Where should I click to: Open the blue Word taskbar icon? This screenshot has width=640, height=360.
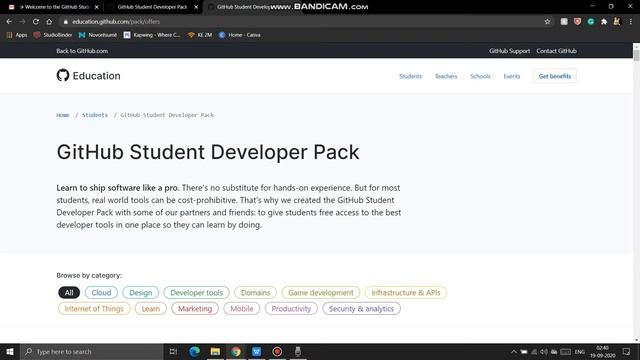(x=256, y=351)
